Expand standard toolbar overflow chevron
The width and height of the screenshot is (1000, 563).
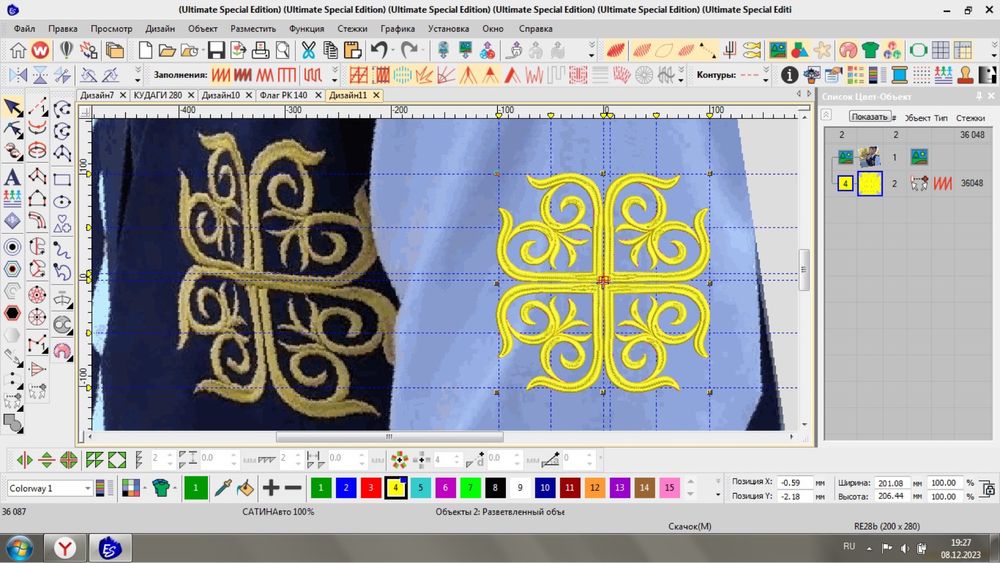pos(592,50)
